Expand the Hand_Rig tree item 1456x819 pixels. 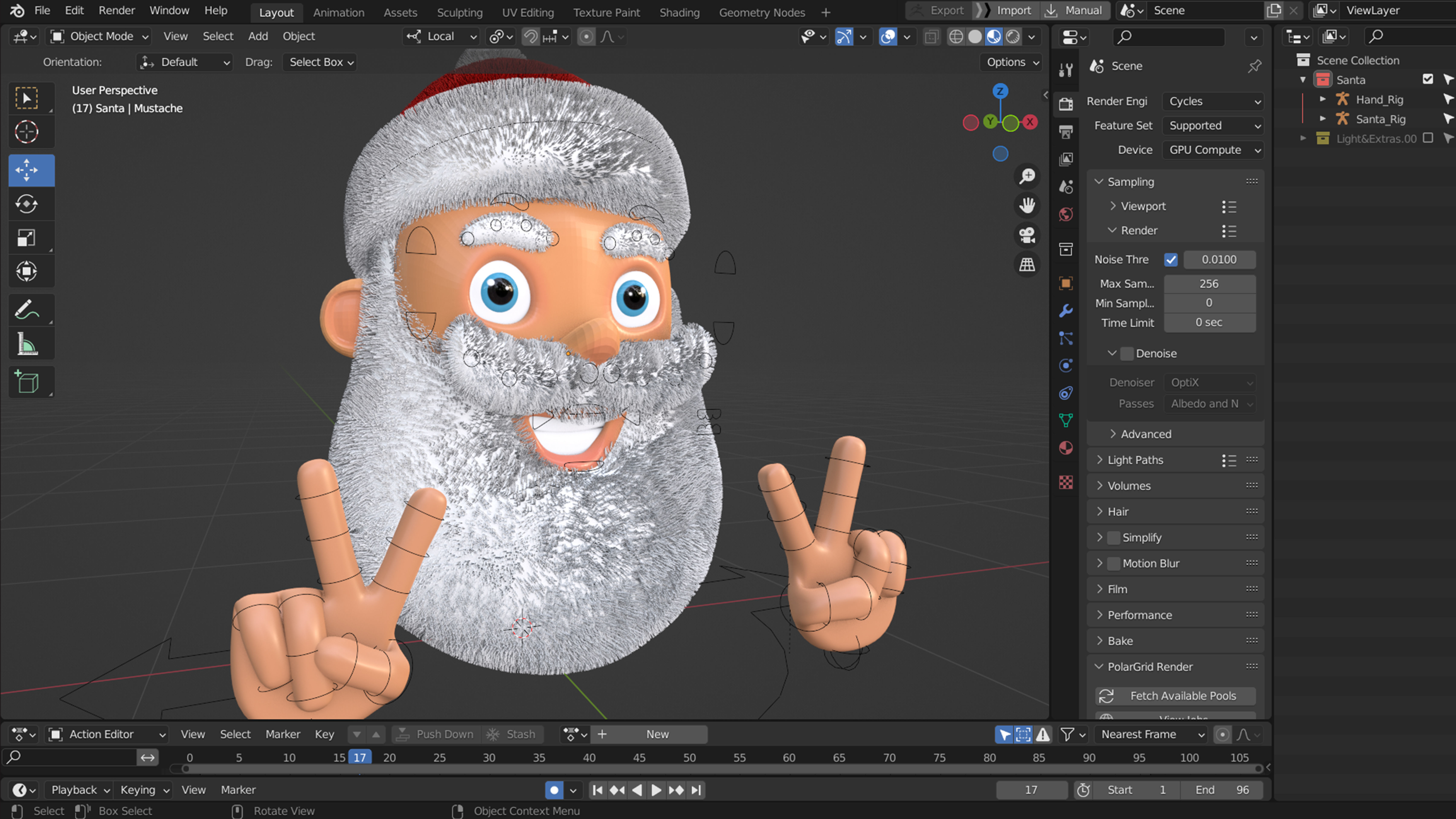coord(1323,99)
